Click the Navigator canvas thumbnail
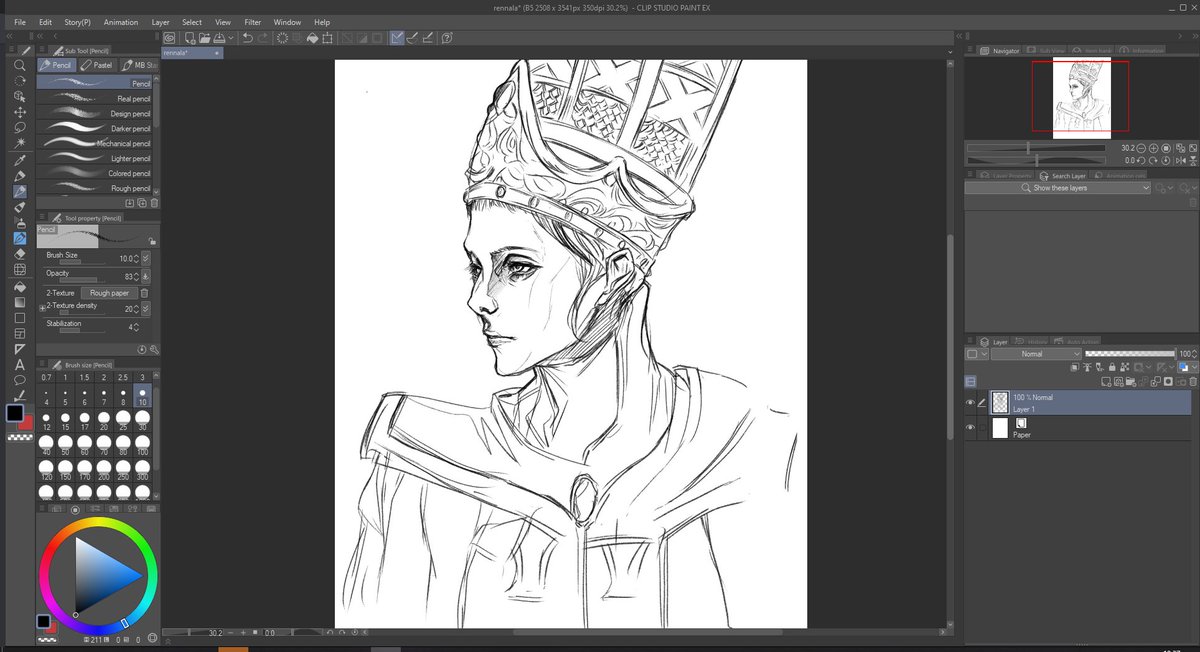Image resolution: width=1200 pixels, height=652 pixels. [1080, 97]
